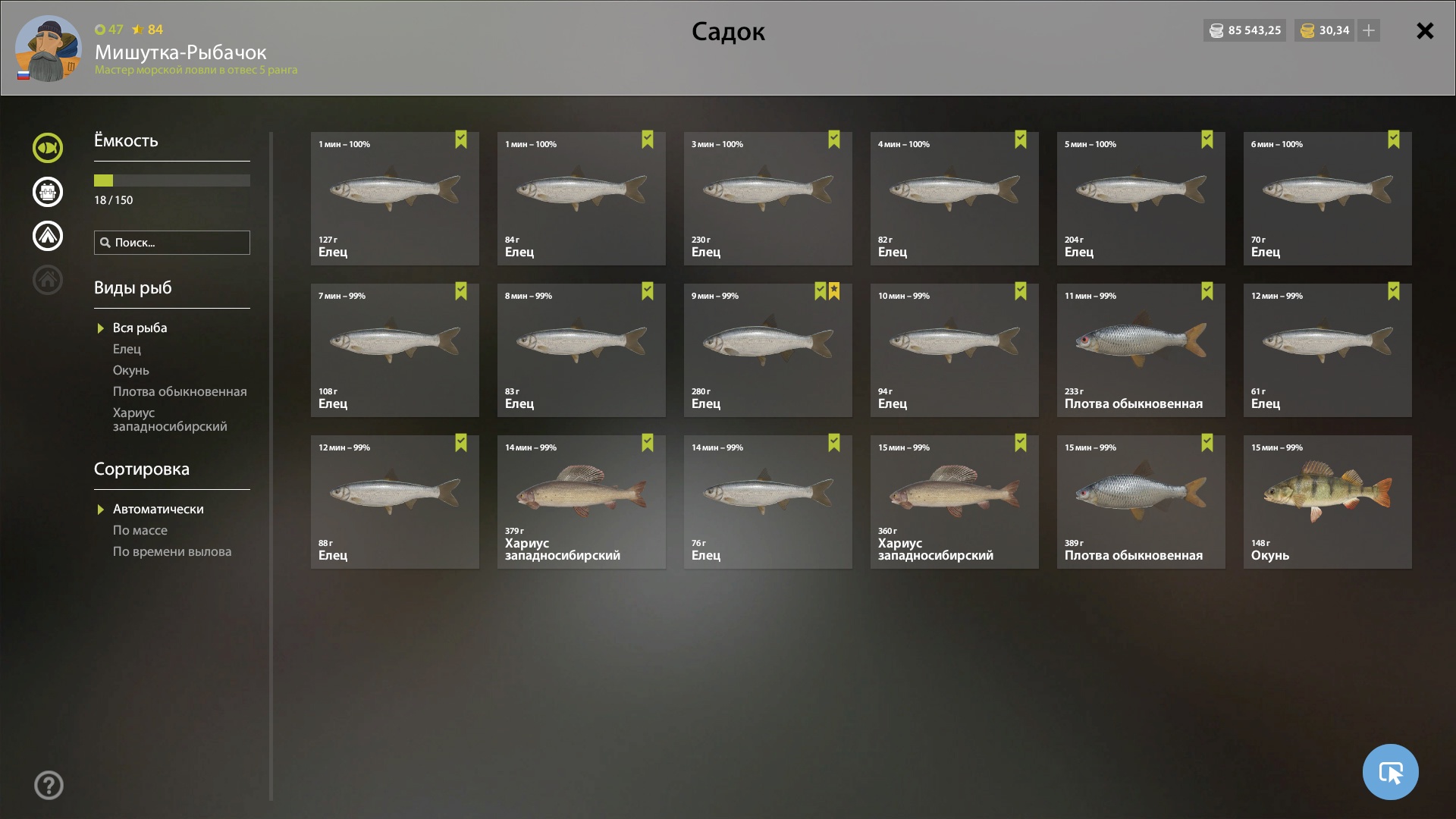Toggle bookmark on the 379 г Хариус card
The height and width of the screenshot is (819, 1456).
point(648,443)
